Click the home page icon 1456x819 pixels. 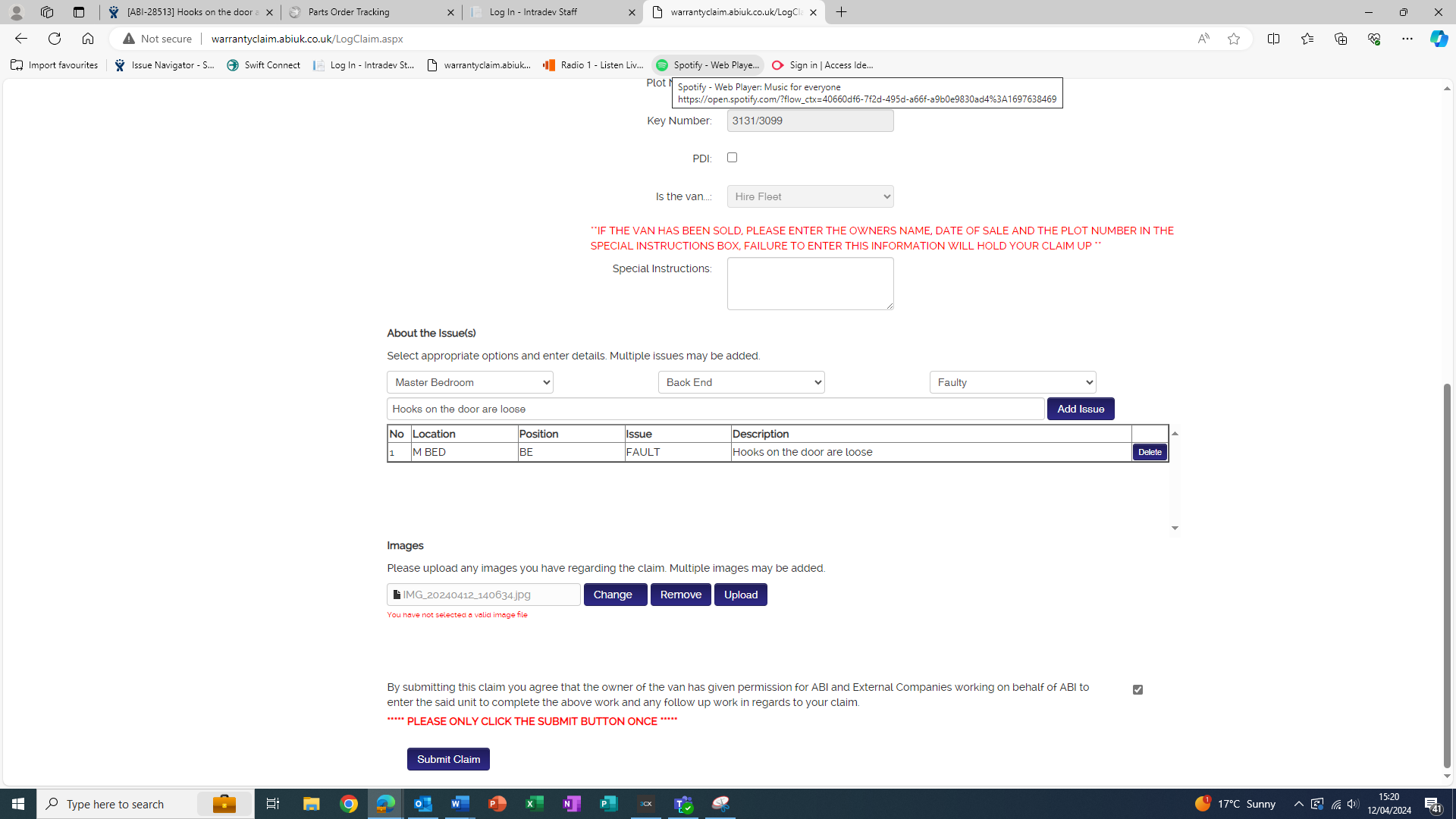click(x=88, y=39)
